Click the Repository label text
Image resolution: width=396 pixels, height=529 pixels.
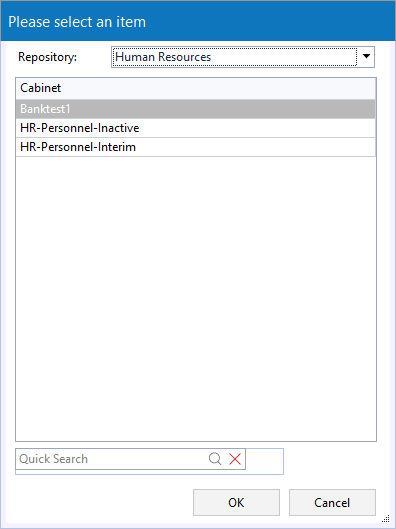(x=48, y=57)
